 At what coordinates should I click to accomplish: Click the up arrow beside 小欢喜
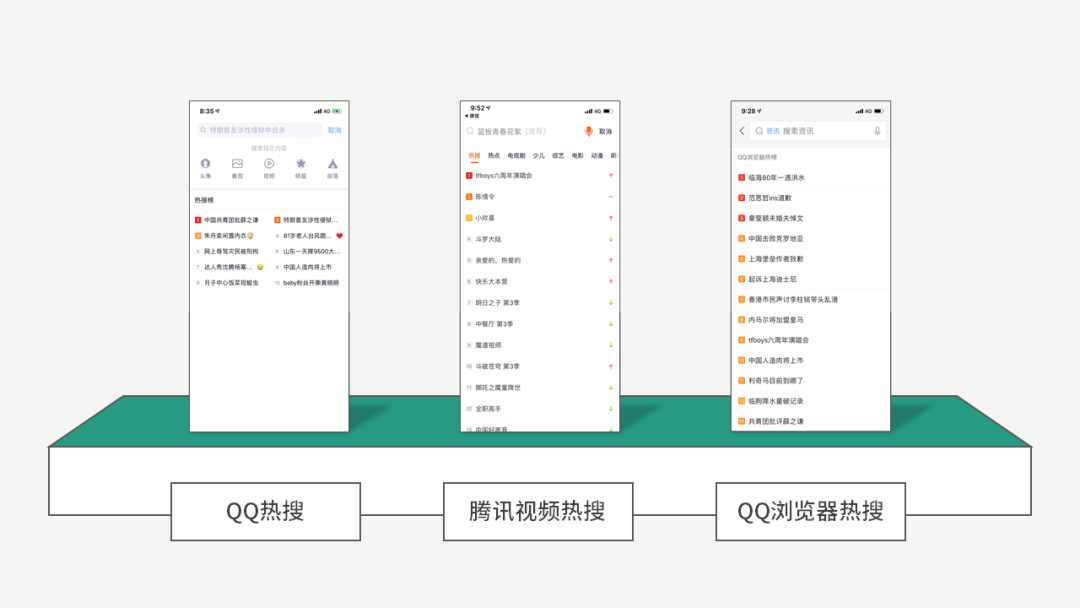pyautogui.click(x=611, y=218)
